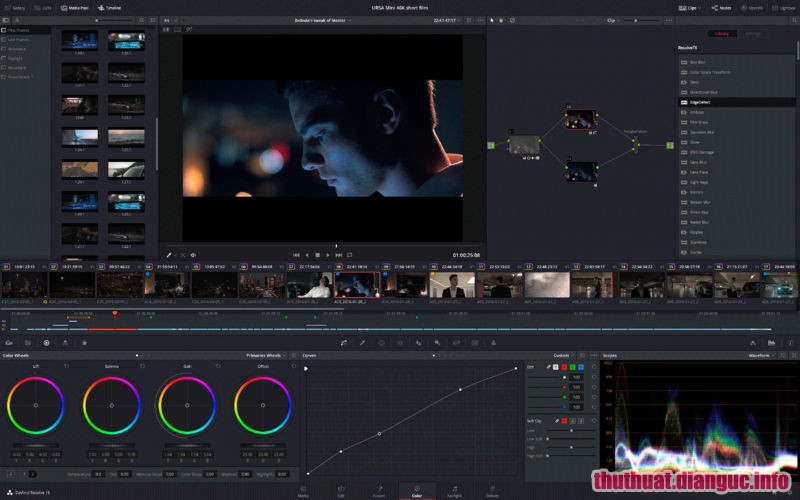This screenshot has width=800, height=500.
Task: Play the clip in reverse
Action: click(x=307, y=255)
